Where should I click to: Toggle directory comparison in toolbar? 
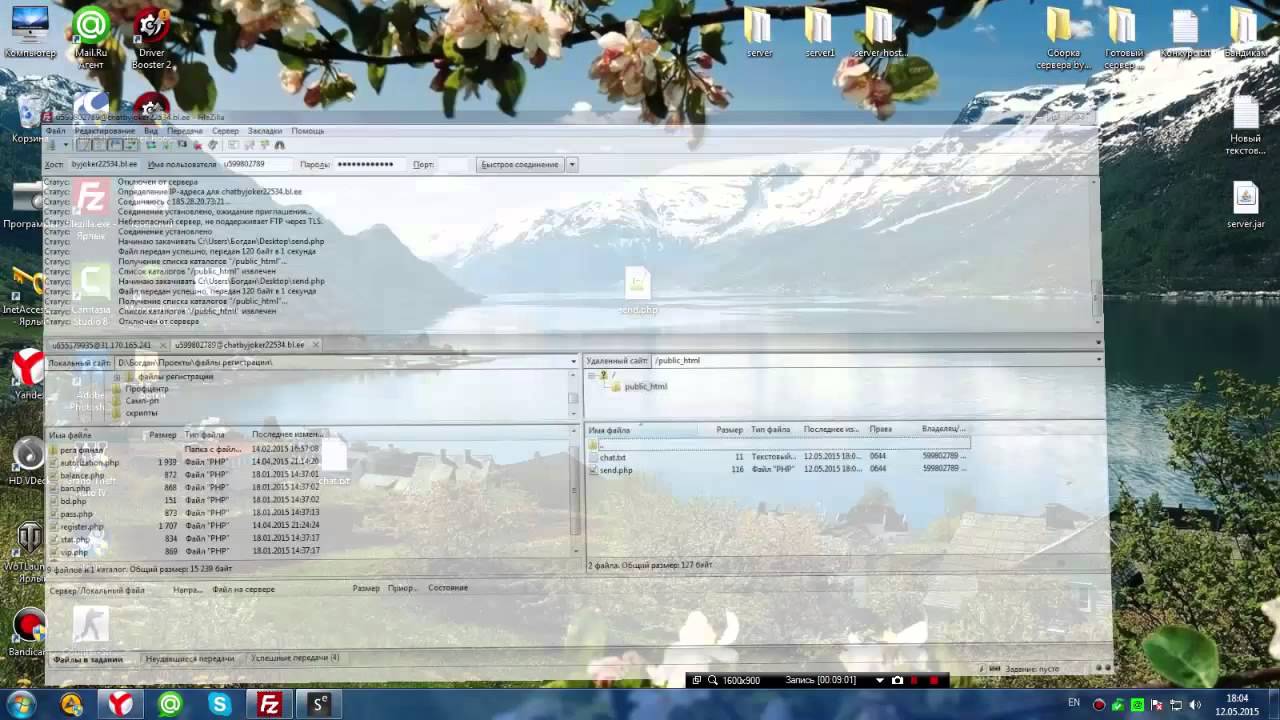click(249, 145)
